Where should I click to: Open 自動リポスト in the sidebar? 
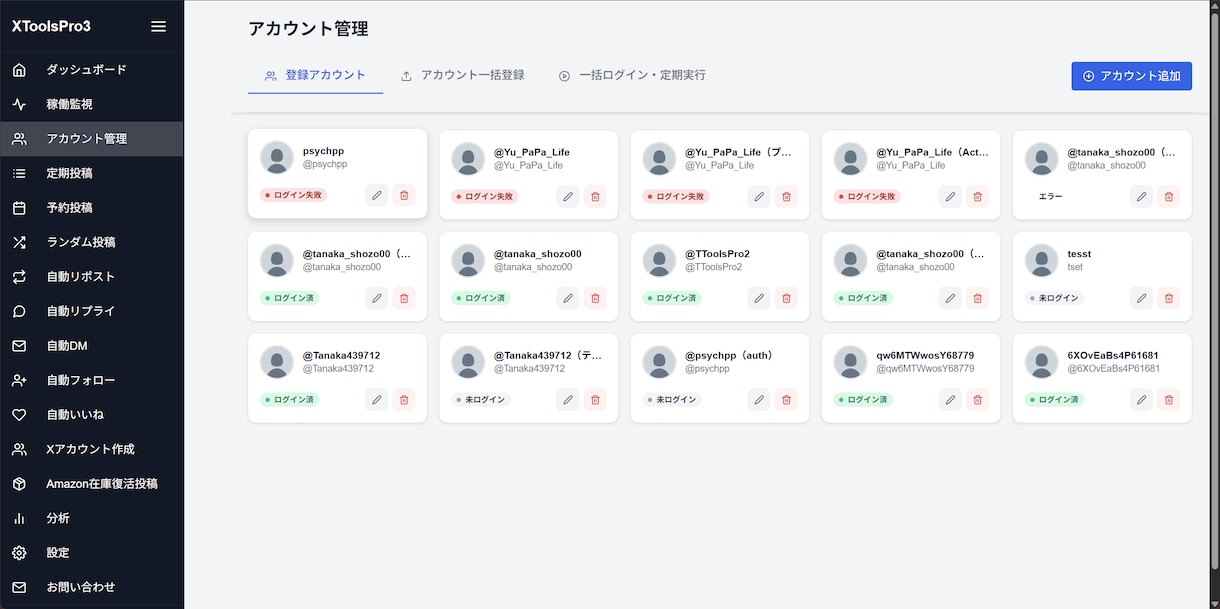pyautogui.click(x=91, y=277)
